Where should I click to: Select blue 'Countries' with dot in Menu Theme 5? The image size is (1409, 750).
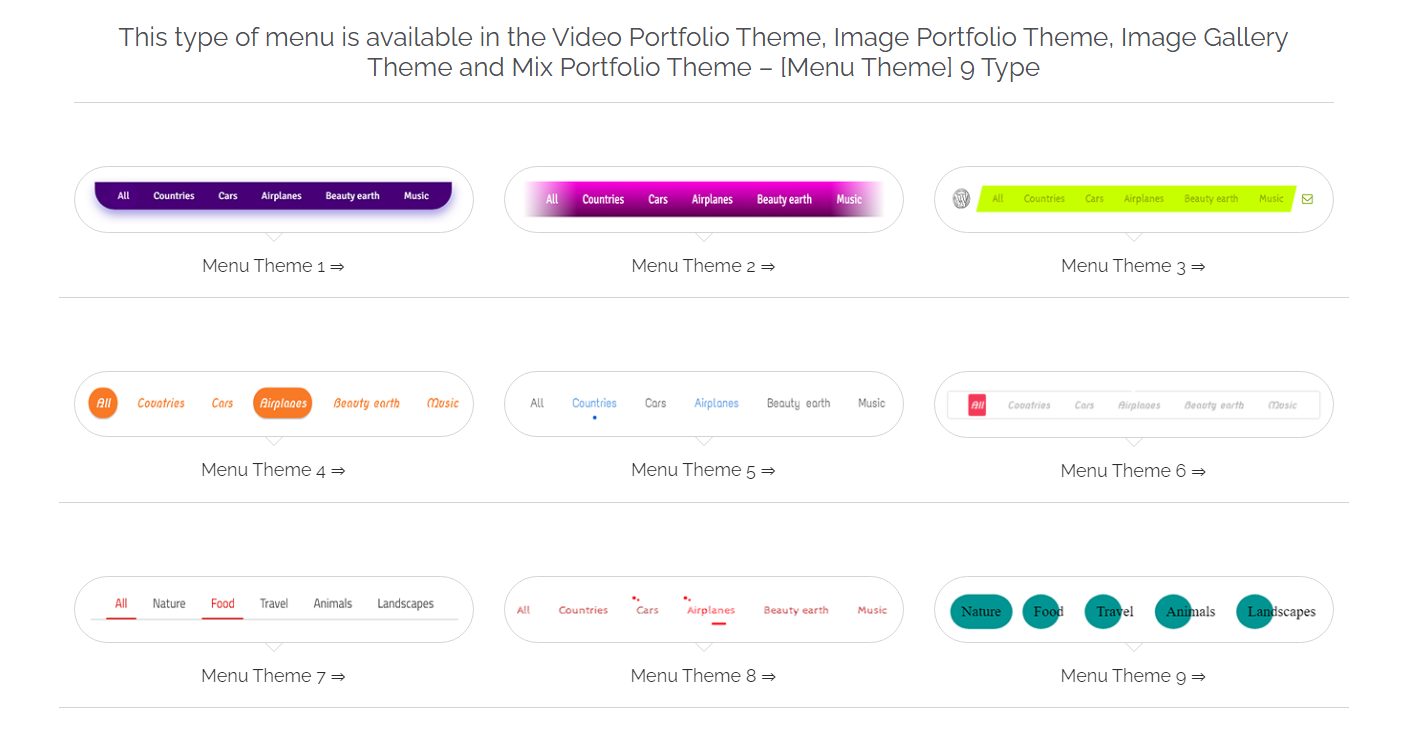tap(594, 403)
